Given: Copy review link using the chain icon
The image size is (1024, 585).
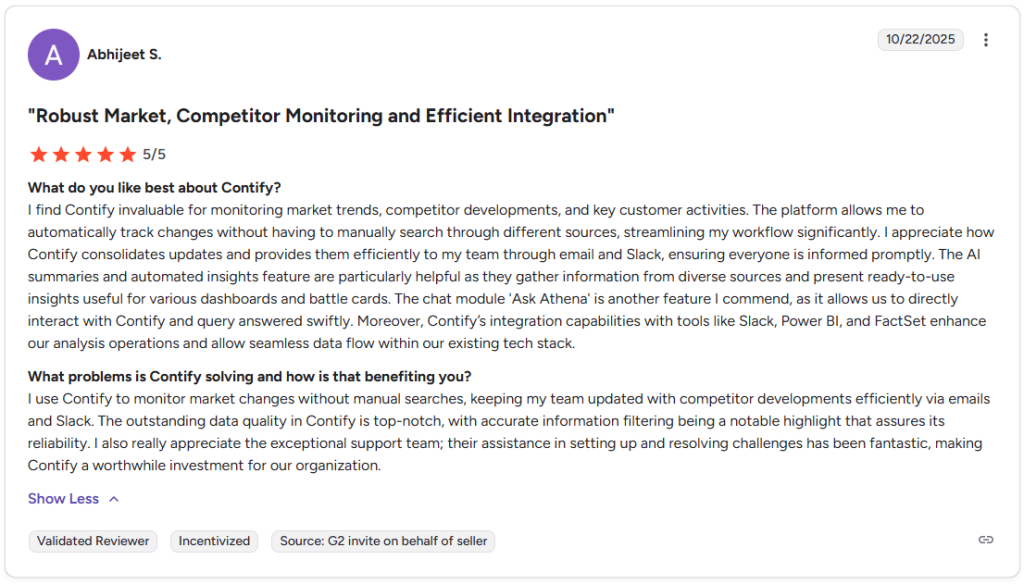Looking at the screenshot, I should point(986,540).
